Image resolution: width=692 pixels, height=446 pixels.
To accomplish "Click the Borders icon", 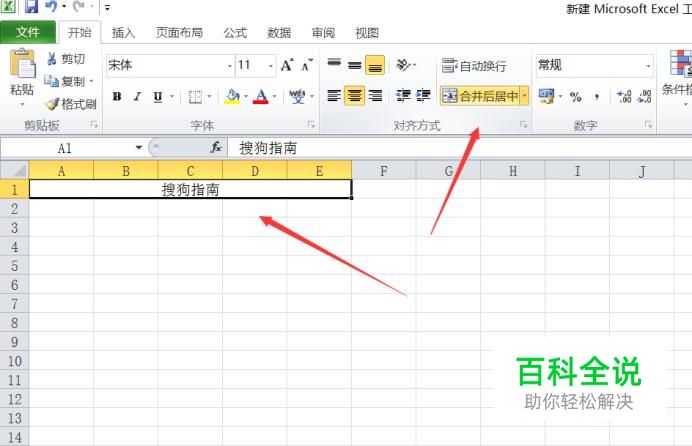I will point(195,96).
